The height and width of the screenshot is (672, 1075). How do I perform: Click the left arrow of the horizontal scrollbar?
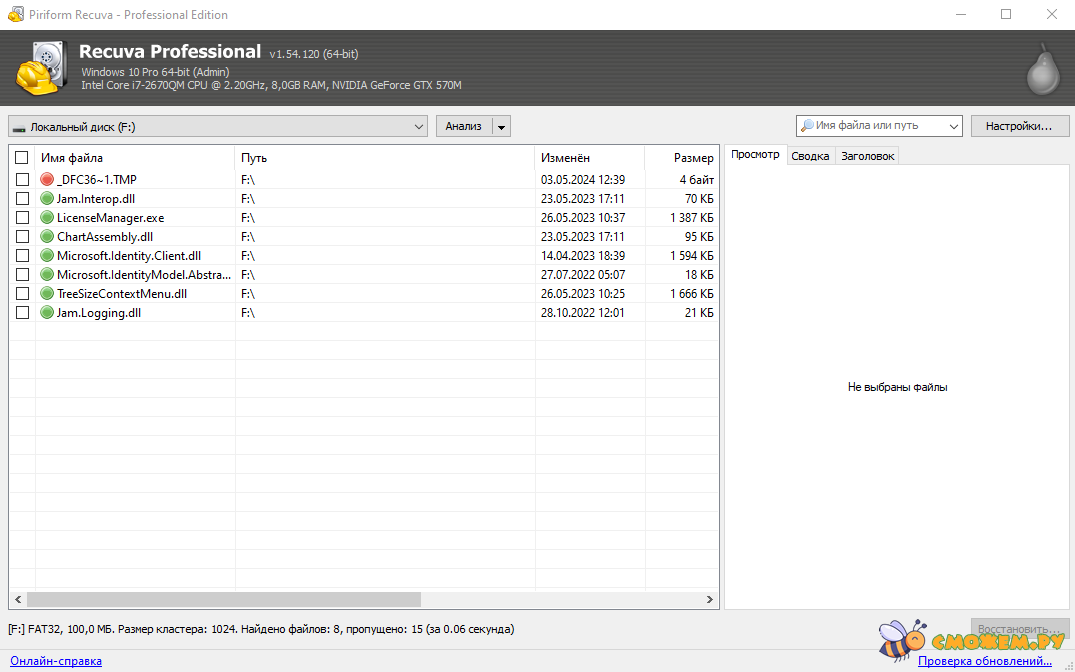[18, 599]
